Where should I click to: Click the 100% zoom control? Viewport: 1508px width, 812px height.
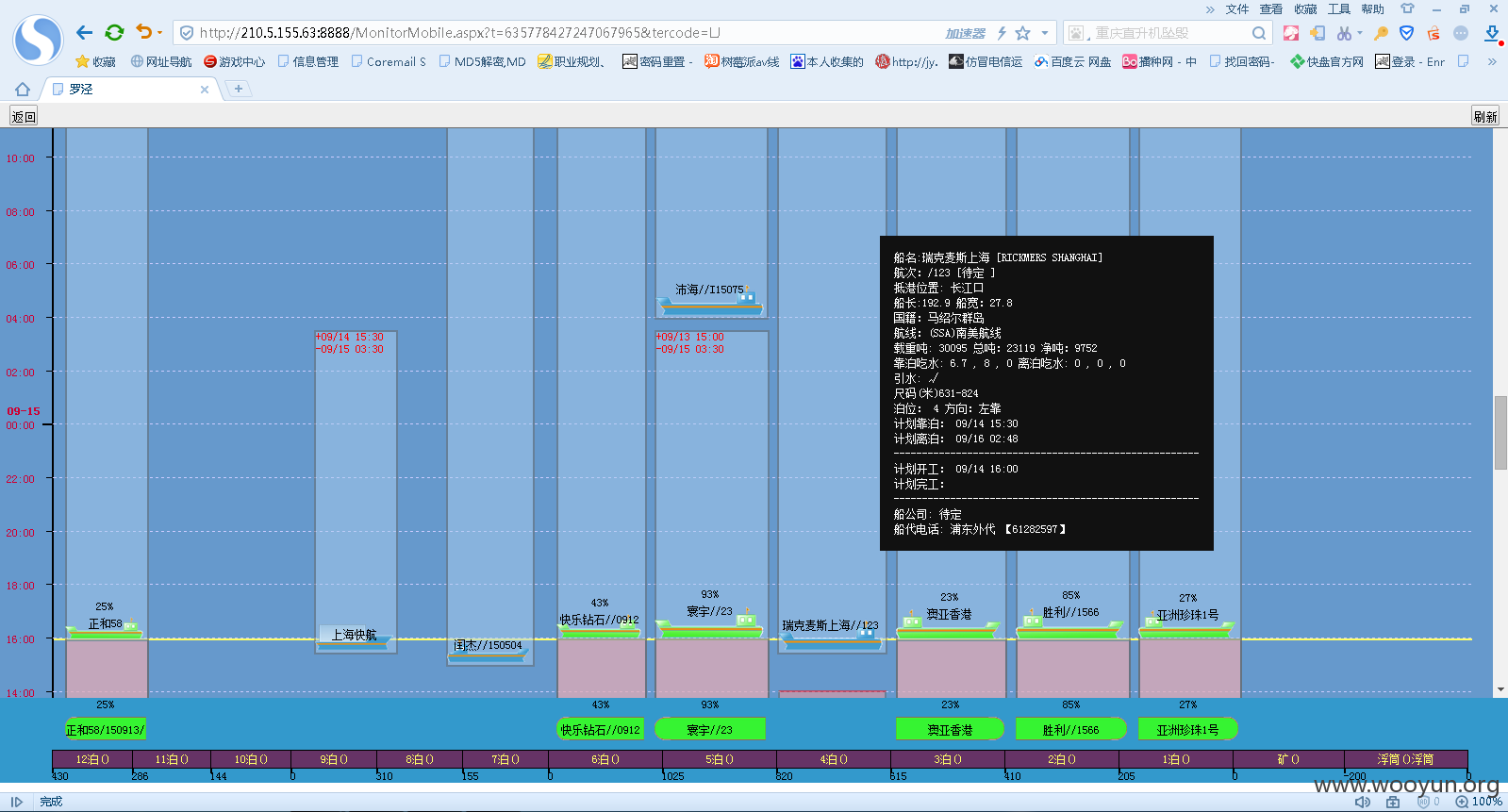click(x=1479, y=802)
